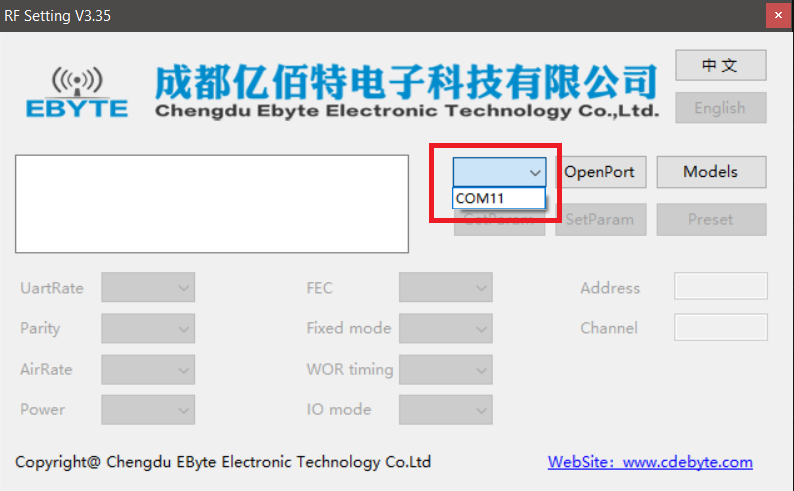Open the Fixed mode dropdown
The height and width of the screenshot is (491, 794).
tap(446, 328)
